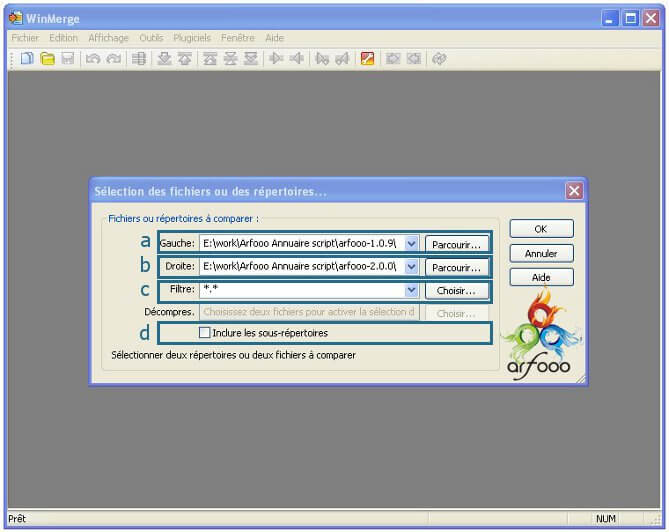This screenshot has width=669, height=532.
Task: Expand the Gauche path dropdown
Action: click(411, 243)
